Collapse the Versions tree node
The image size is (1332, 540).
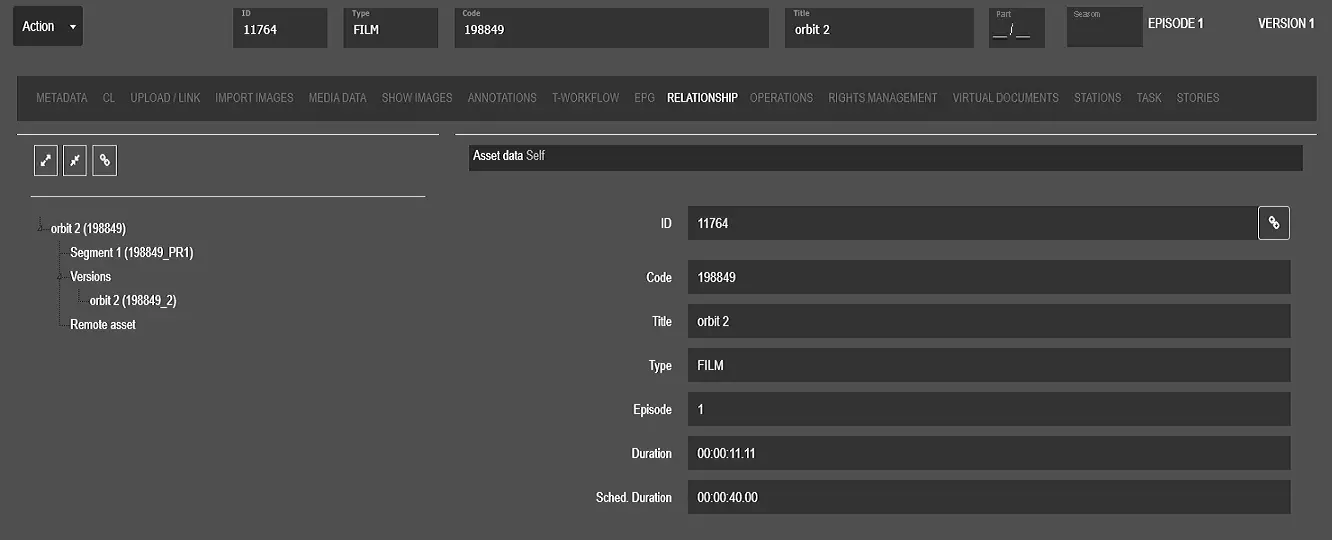[x=59, y=277]
